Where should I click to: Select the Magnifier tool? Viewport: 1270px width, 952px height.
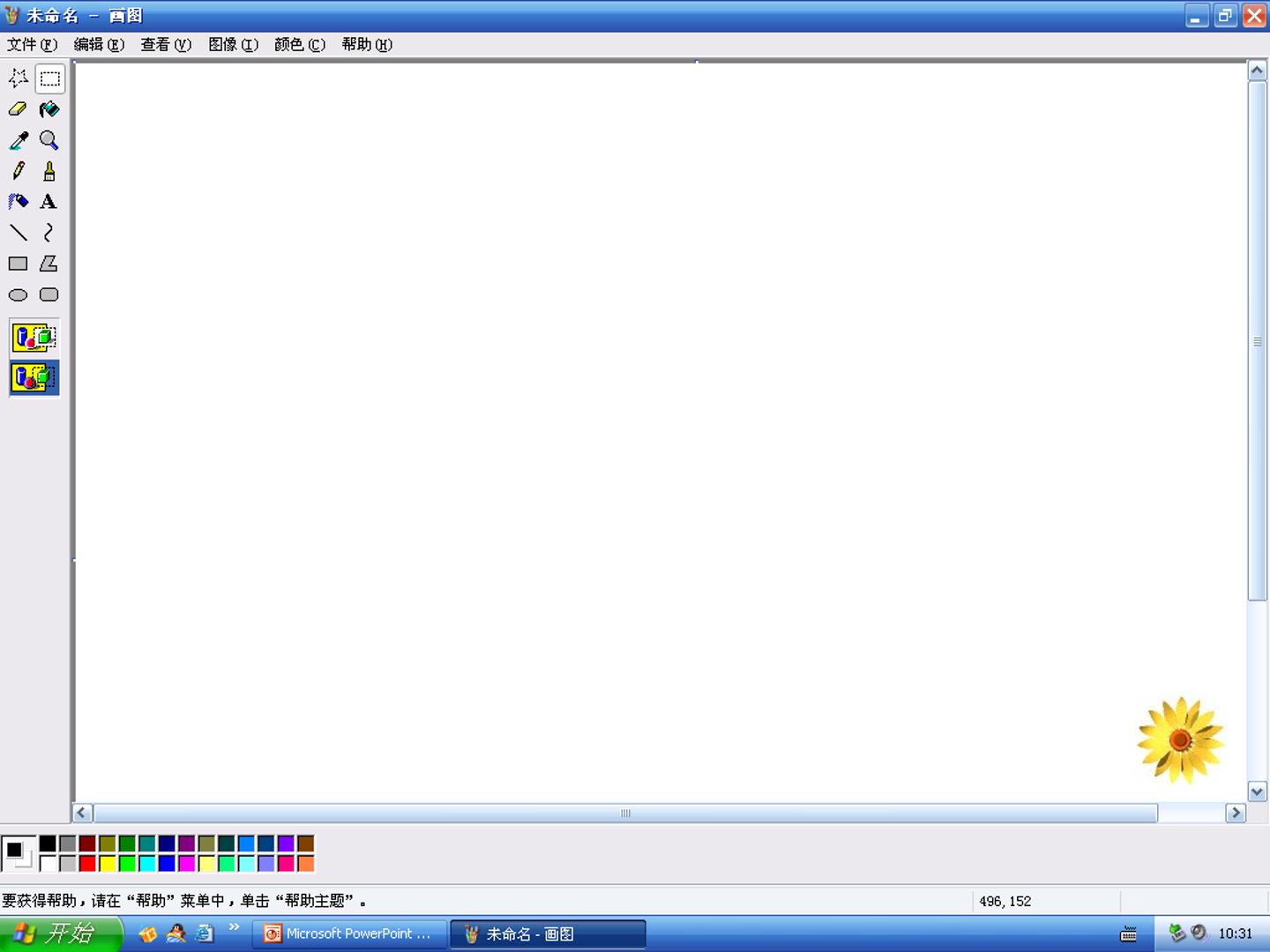pos(49,140)
